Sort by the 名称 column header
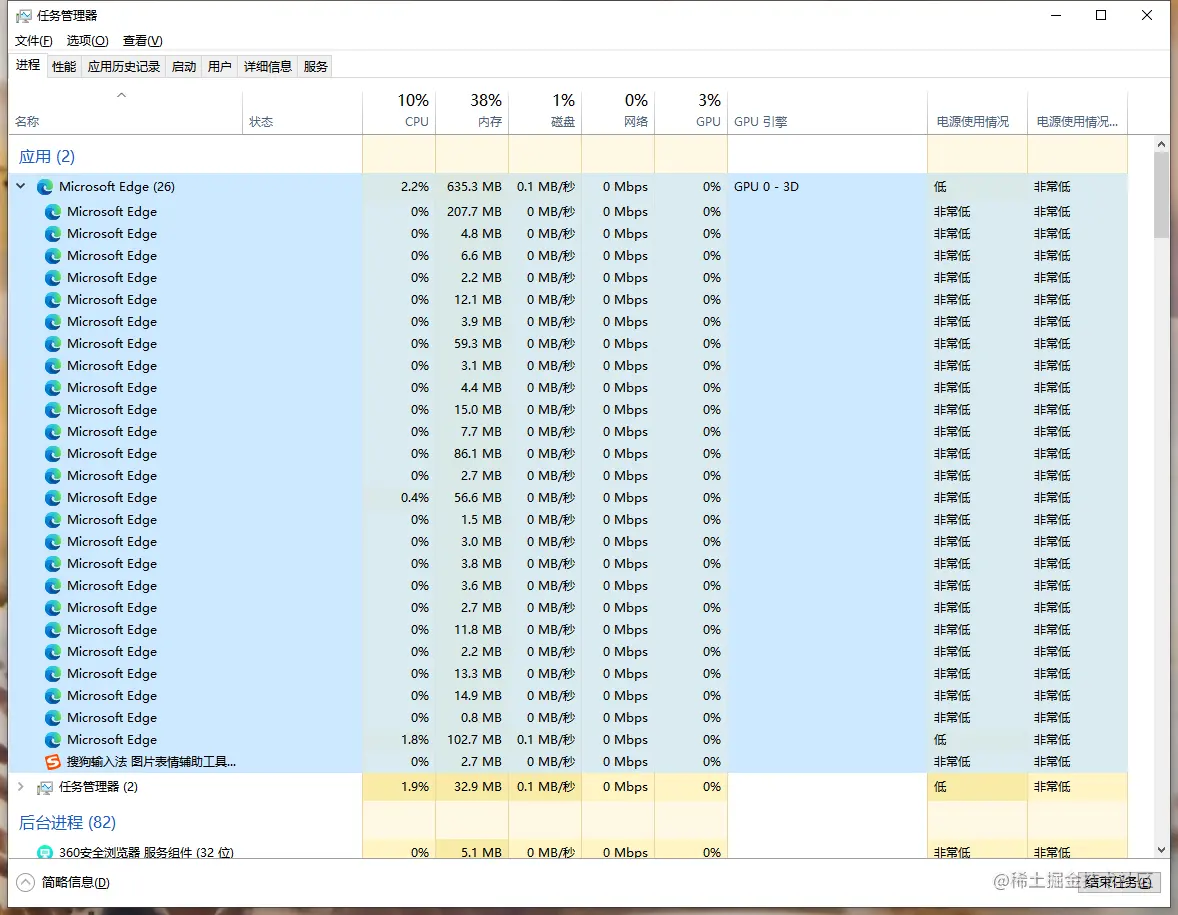This screenshot has width=1178, height=915. [x=125, y=113]
